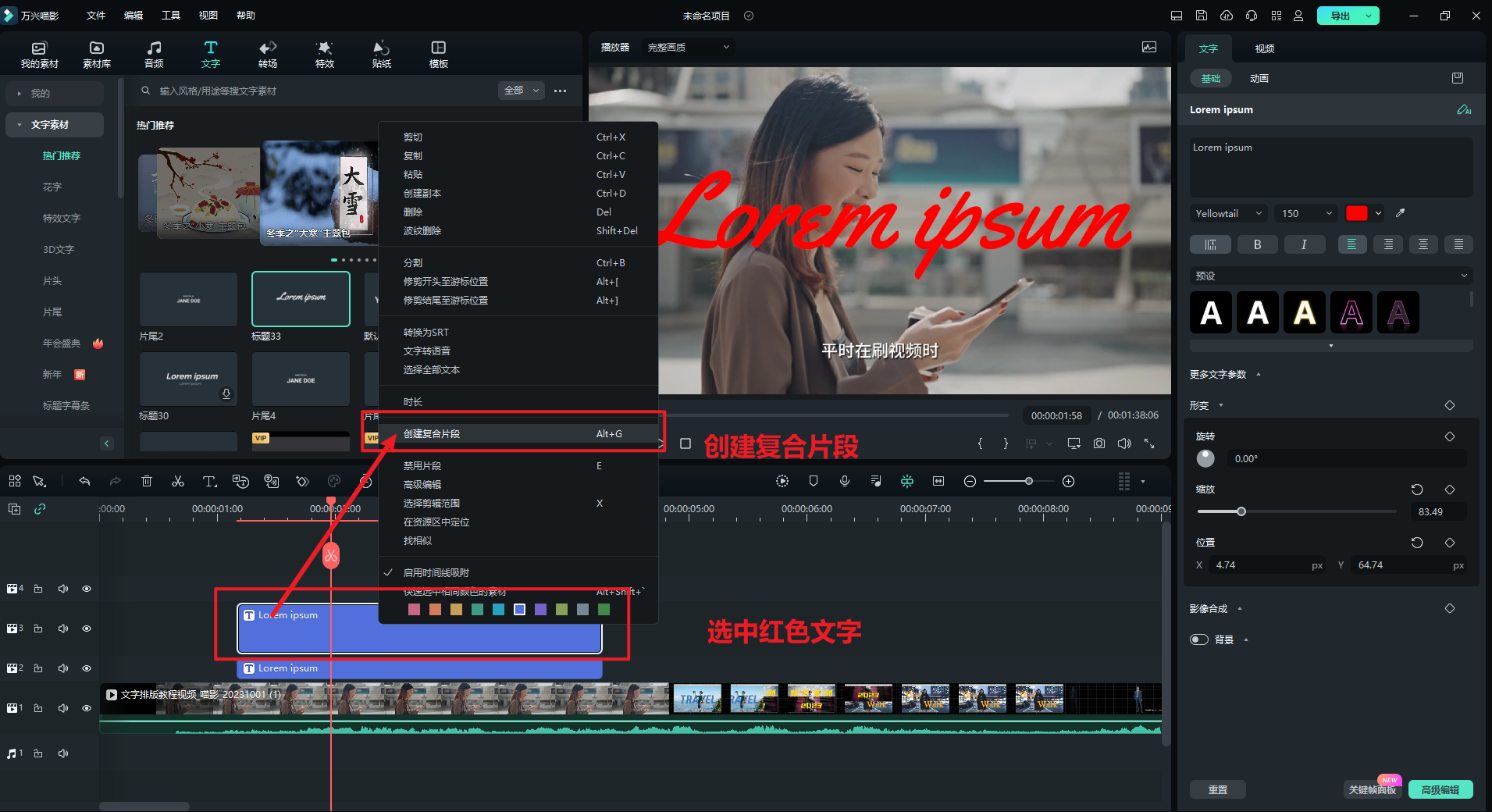Open the Yellowtail font dropdown
1492x812 pixels.
[x=1229, y=213]
